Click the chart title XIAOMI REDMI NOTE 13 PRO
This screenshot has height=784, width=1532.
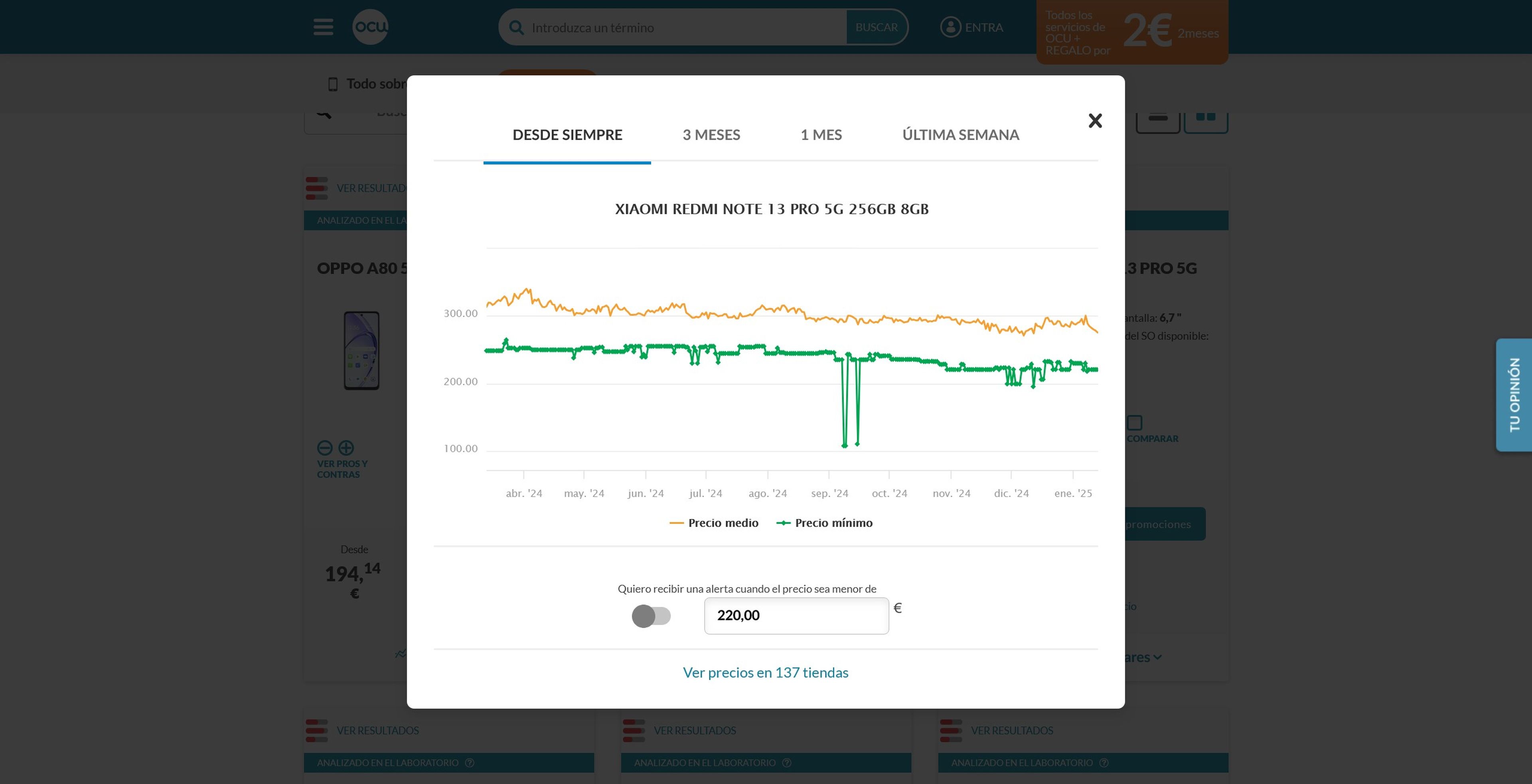[771, 209]
